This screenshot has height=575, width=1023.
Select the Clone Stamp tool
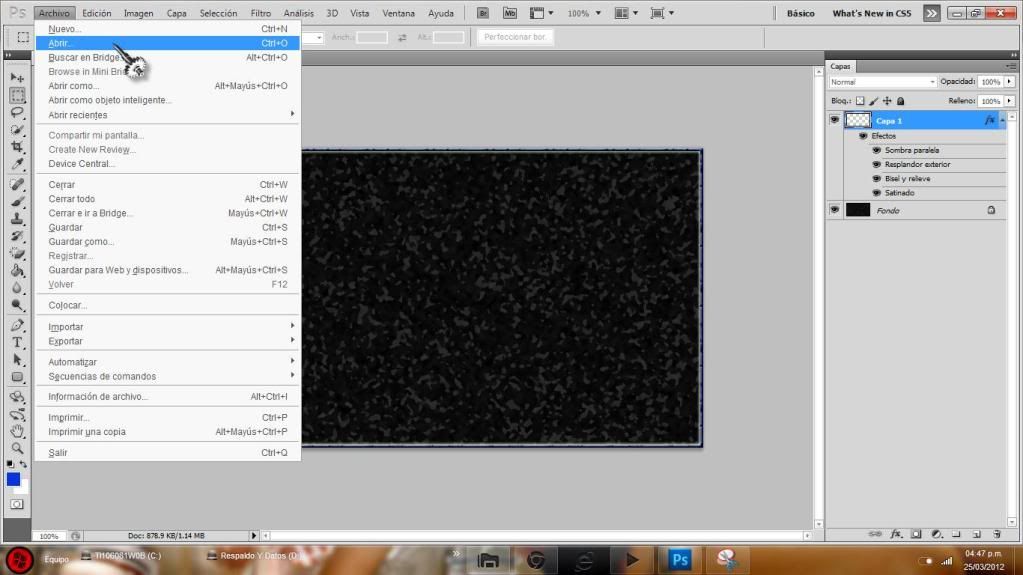click(x=17, y=219)
